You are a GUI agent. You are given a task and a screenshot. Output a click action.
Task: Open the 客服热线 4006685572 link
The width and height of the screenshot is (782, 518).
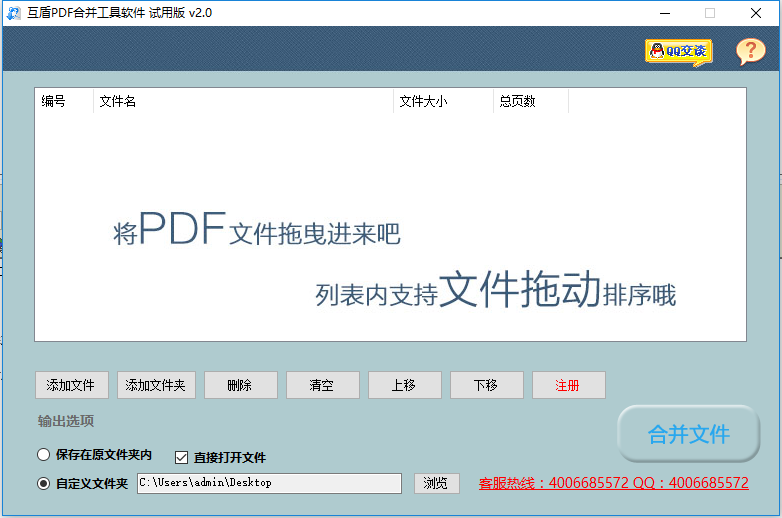[613, 483]
